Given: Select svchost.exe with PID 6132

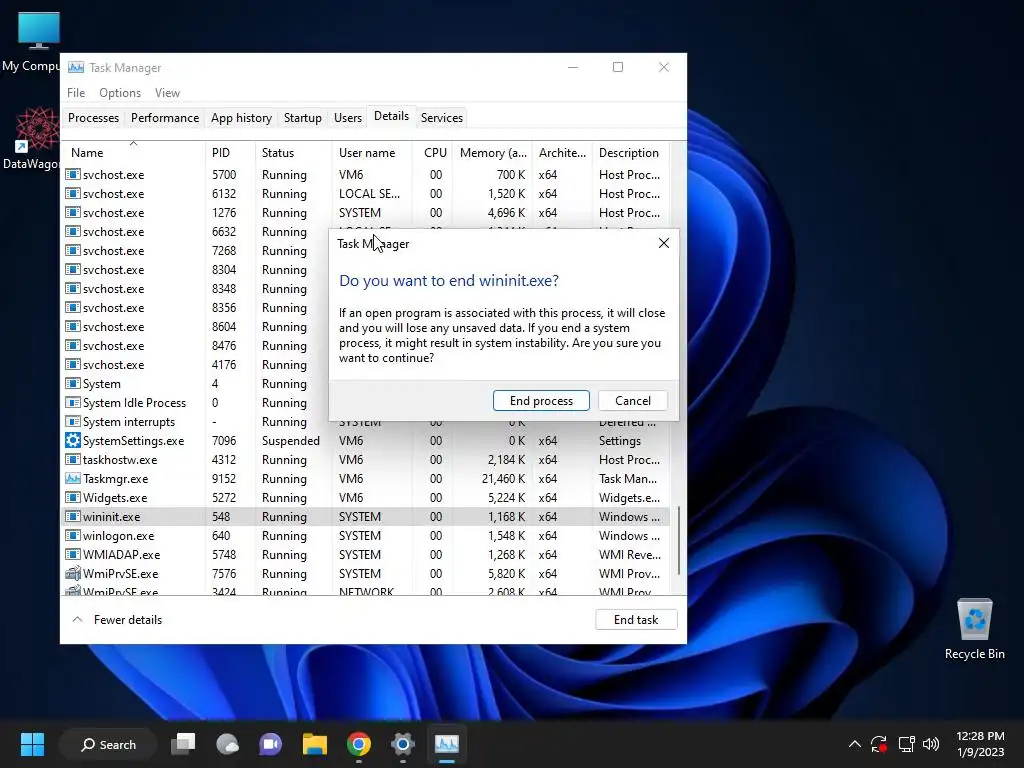Looking at the screenshot, I should tap(366, 193).
